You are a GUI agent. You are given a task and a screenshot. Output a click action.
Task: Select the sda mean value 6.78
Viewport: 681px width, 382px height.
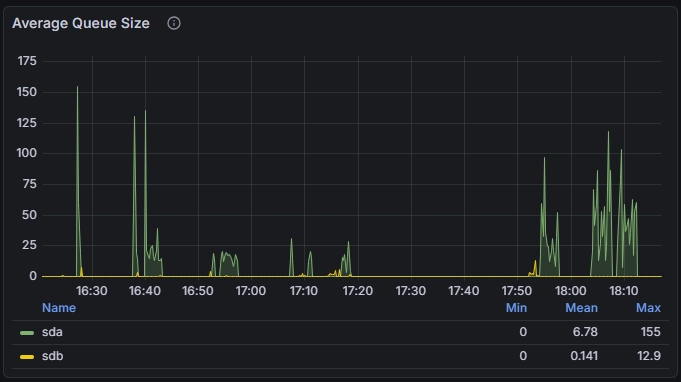click(x=585, y=332)
